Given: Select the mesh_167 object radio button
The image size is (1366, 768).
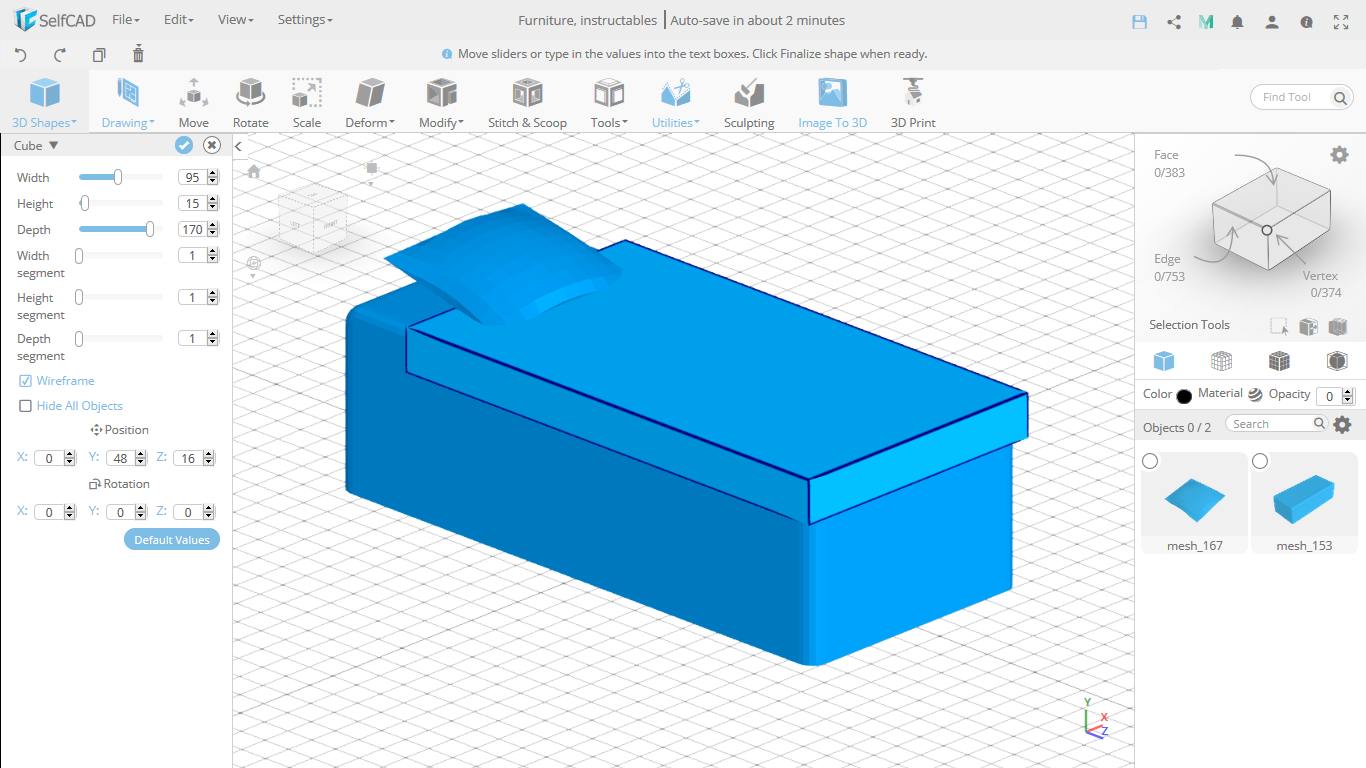Looking at the screenshot, I should [x=1150, y=461].
